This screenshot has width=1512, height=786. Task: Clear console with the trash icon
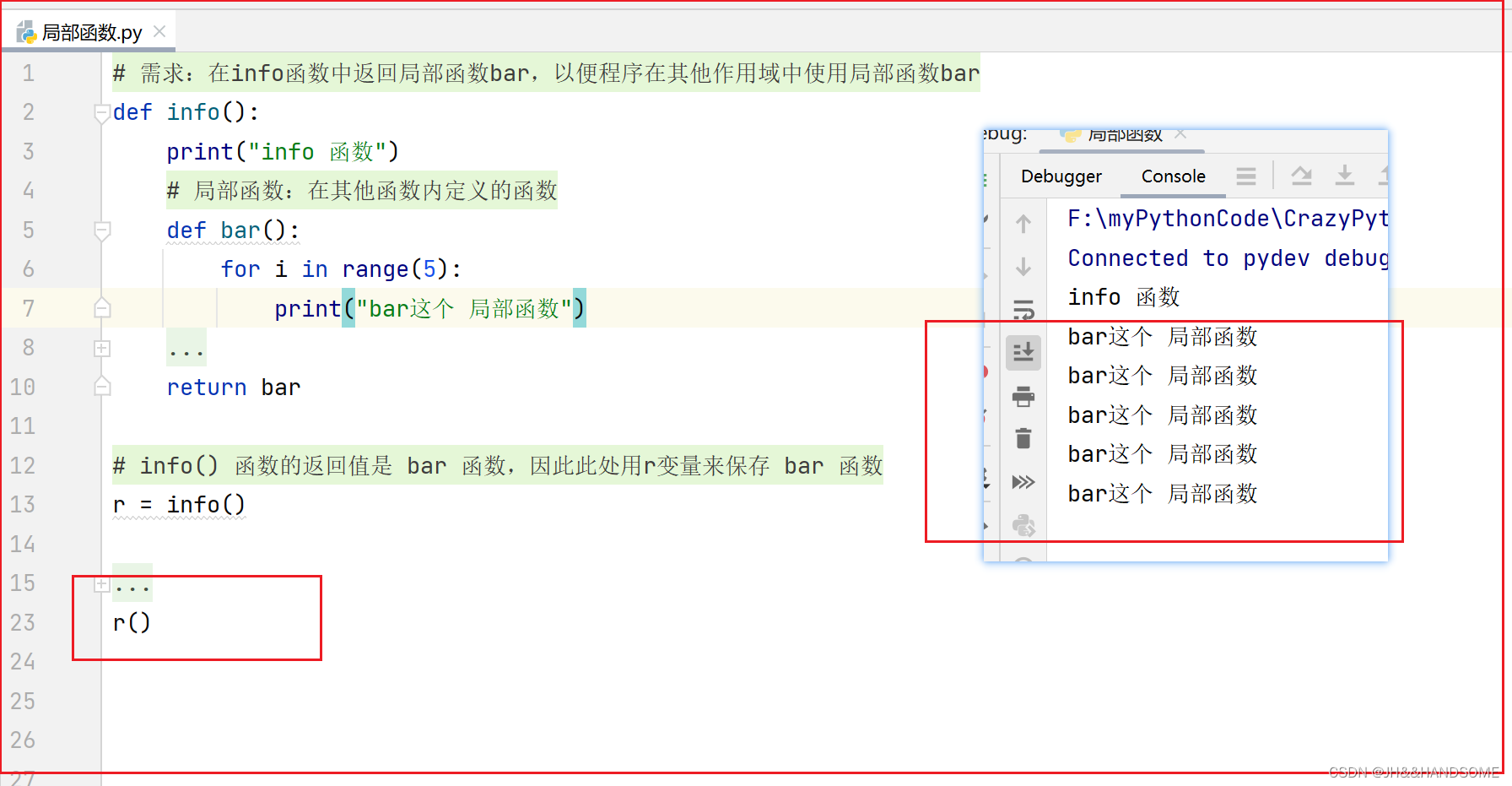click(x=1023, y=438)
